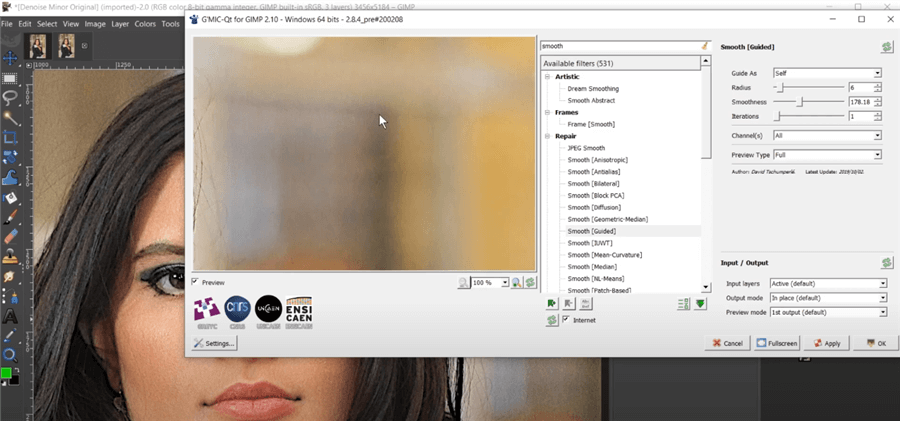
Task: Click the zoom in preview icon
Action: click(x=517, y=283)
